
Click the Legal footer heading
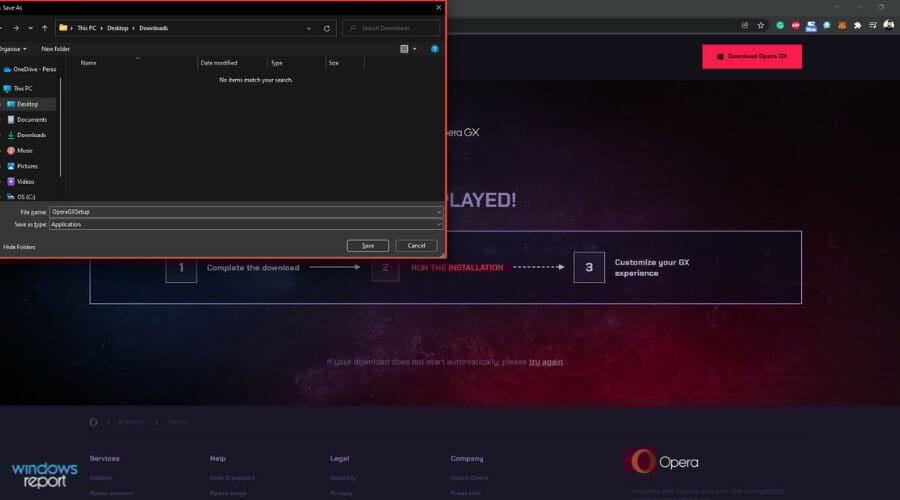tap(339, 459)
